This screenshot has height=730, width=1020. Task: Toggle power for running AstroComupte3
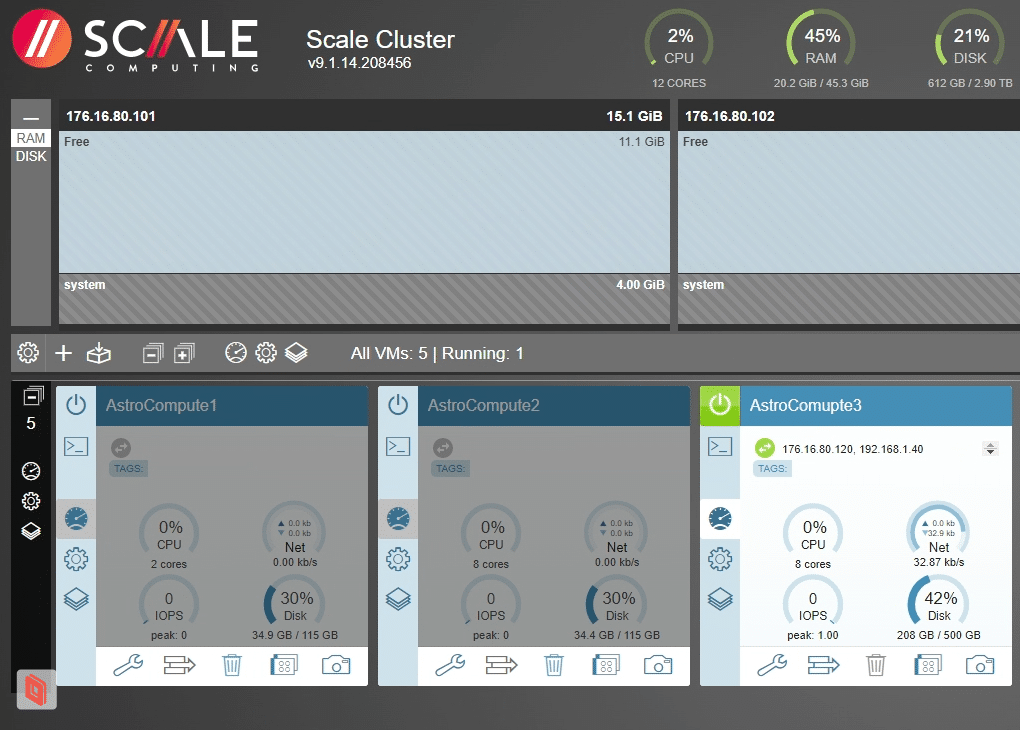[719, 405]
